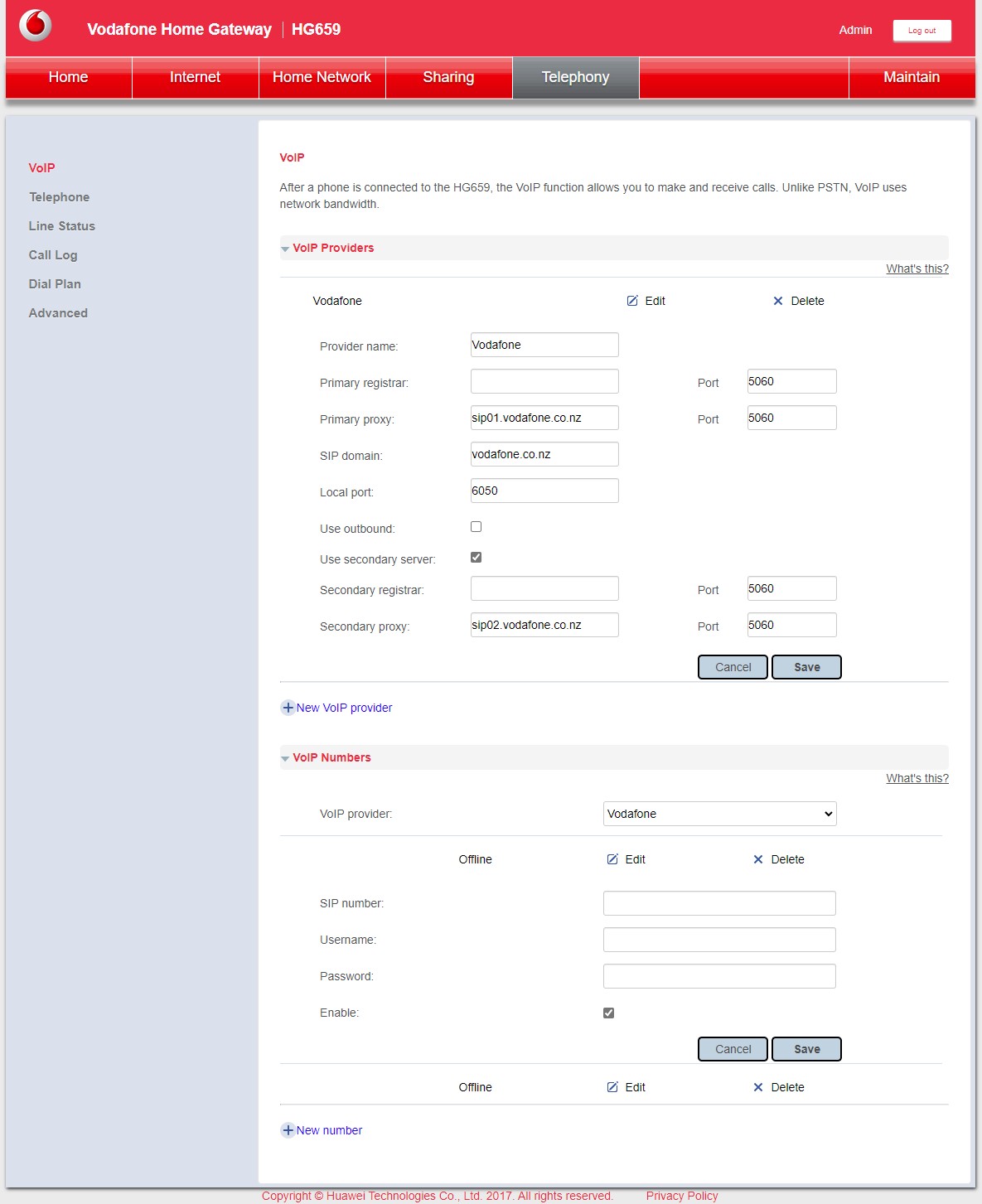982x1204 pixels.
Task: Cancel the SIP number edits
Action: 733,1049
